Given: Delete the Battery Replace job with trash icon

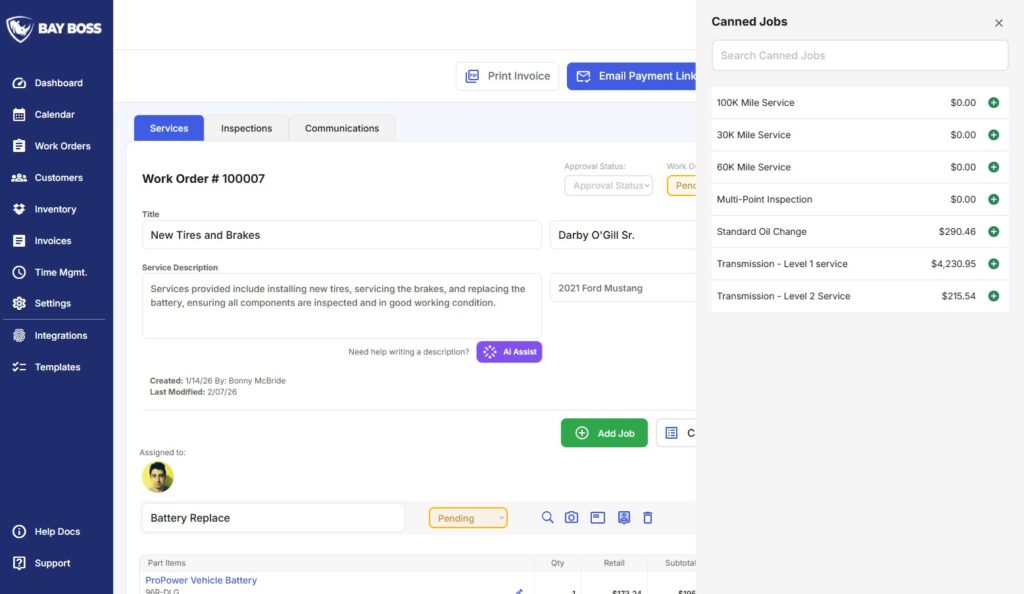Looking at the screenshot, I should tap(647, 518).
